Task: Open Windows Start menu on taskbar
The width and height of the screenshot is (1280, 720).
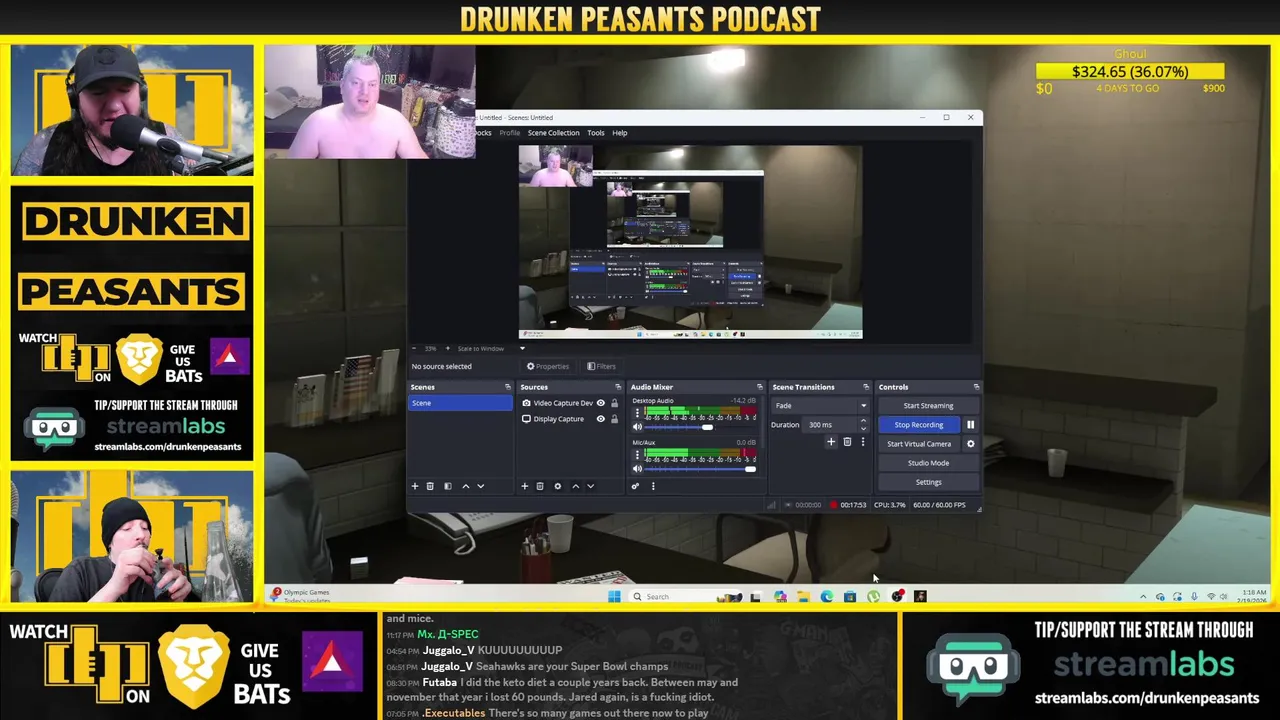Action: (614, 597)
